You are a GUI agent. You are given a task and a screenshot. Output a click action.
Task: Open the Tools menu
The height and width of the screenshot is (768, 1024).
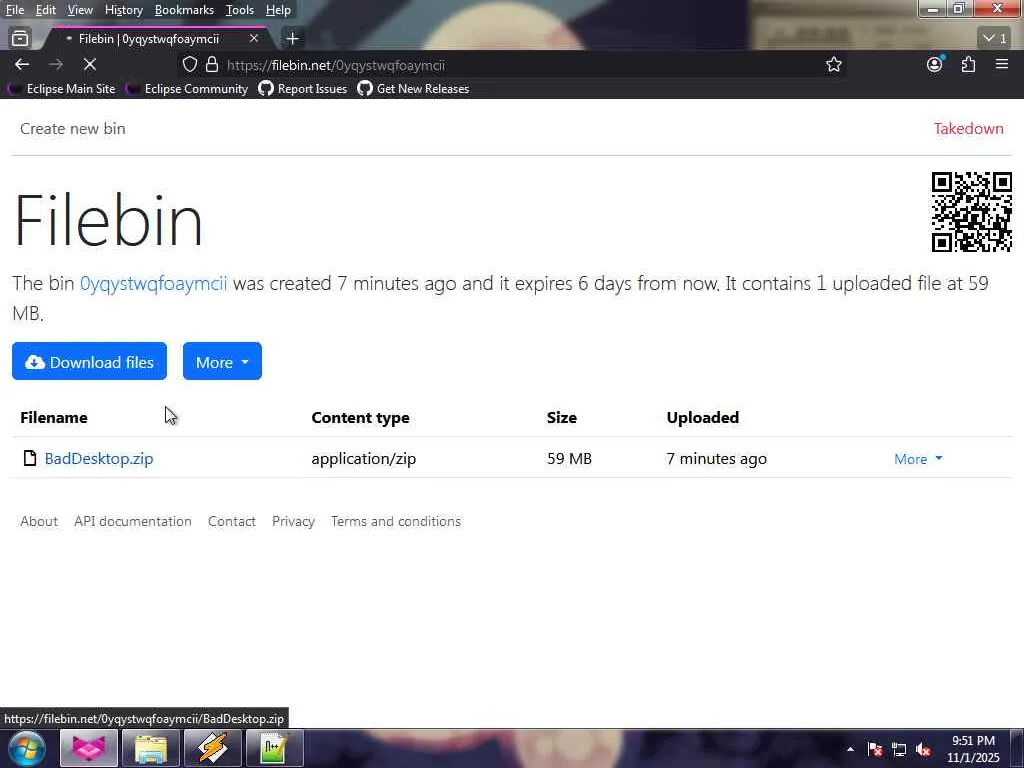[240, 10]
